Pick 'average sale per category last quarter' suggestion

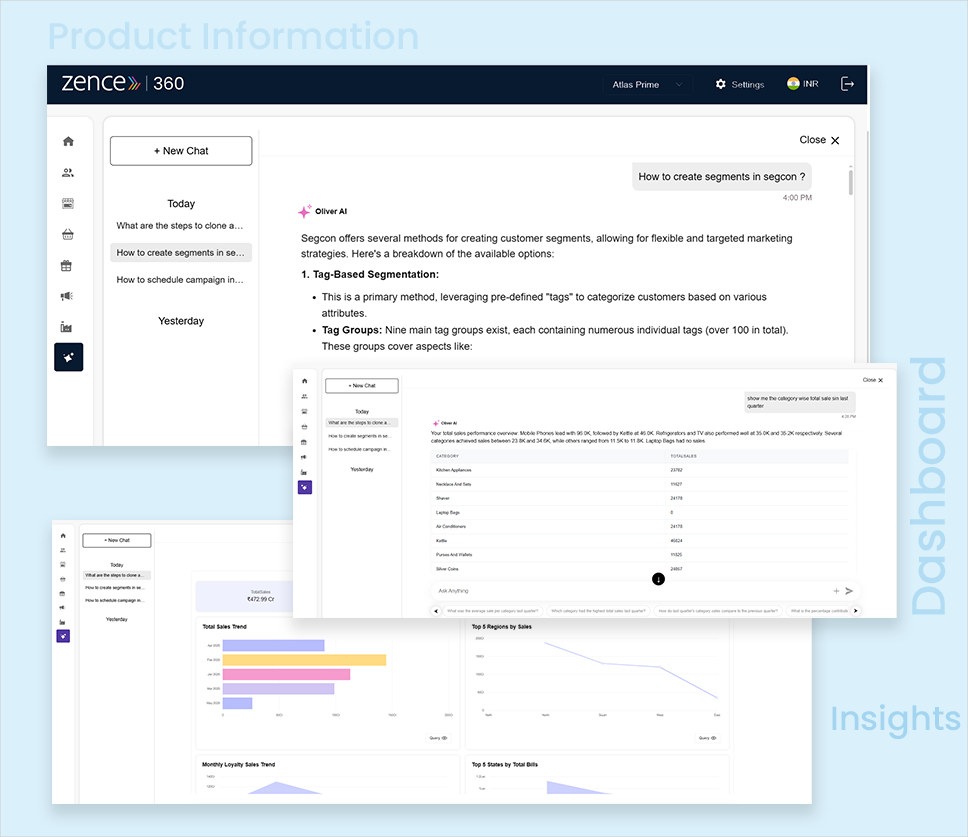(x=493, y=611)
